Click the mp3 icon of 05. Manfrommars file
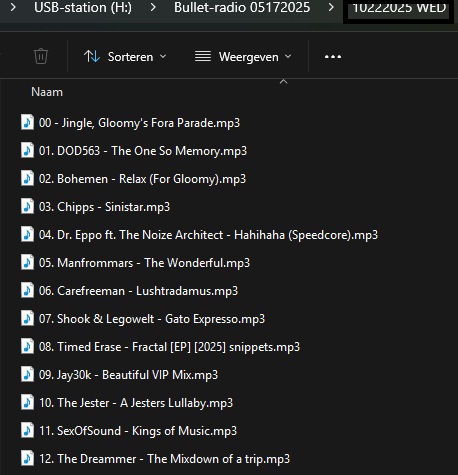 [x=27, y=262]
